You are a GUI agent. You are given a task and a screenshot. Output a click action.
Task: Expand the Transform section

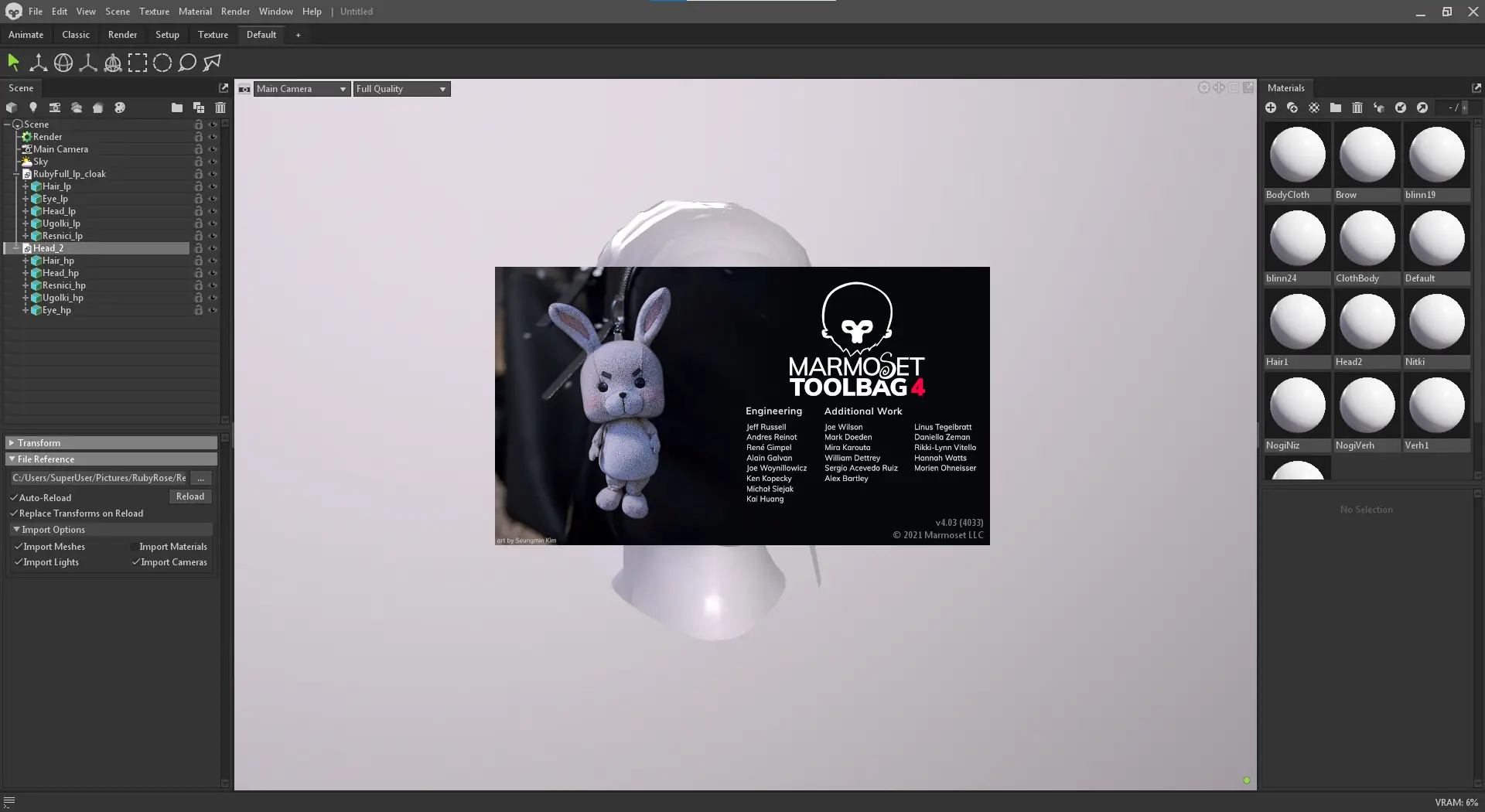click(x=111, y=443)
